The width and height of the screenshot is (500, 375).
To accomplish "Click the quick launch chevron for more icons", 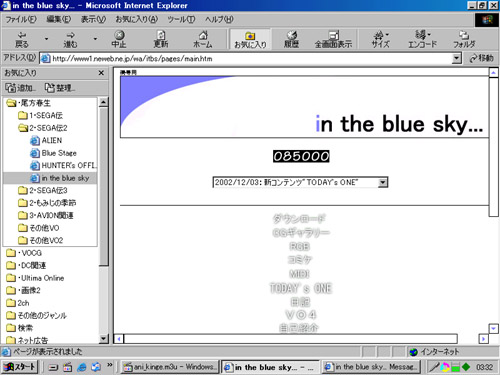I will [x=109, y=365].
